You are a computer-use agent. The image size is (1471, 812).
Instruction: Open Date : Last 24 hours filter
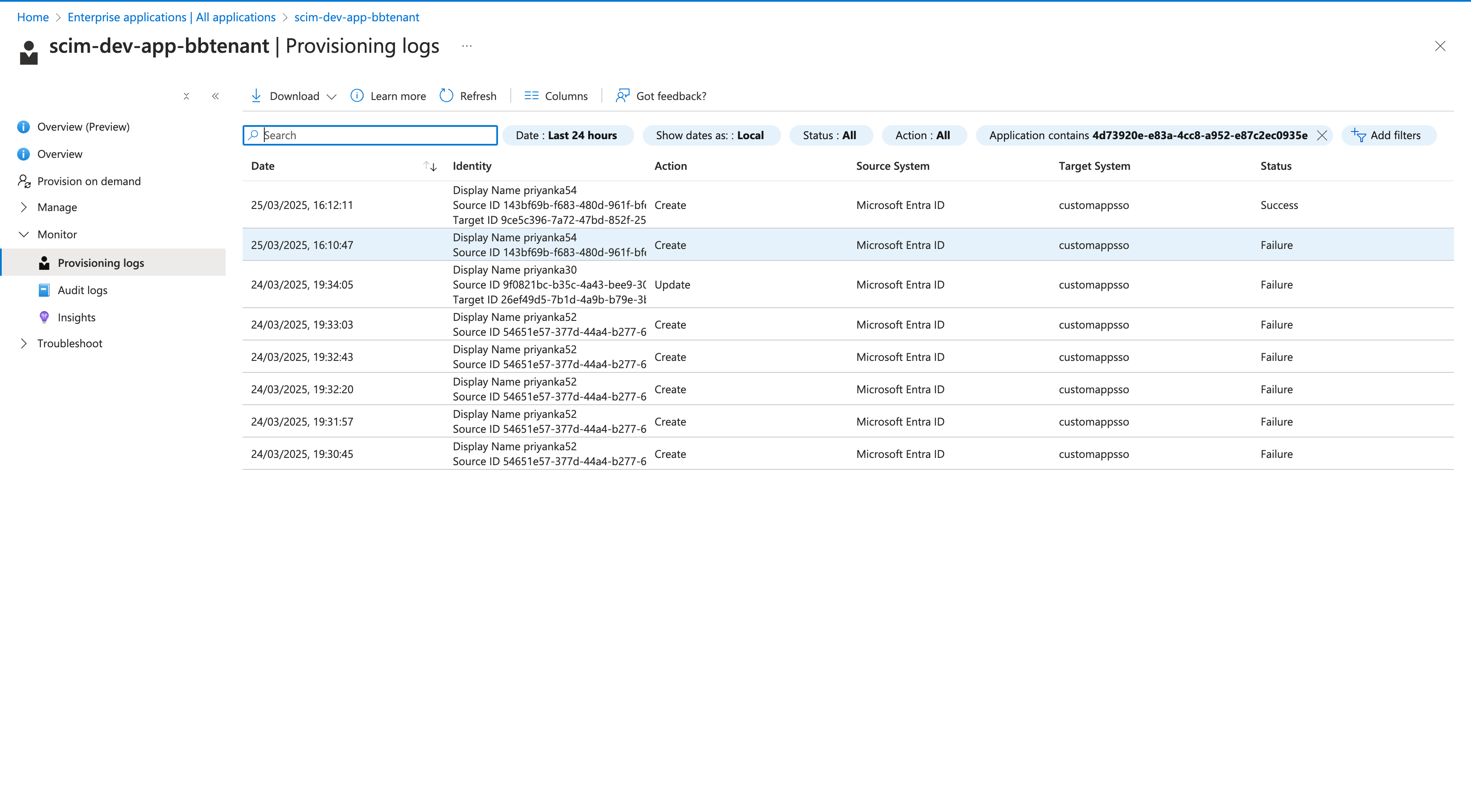(567, 135)
